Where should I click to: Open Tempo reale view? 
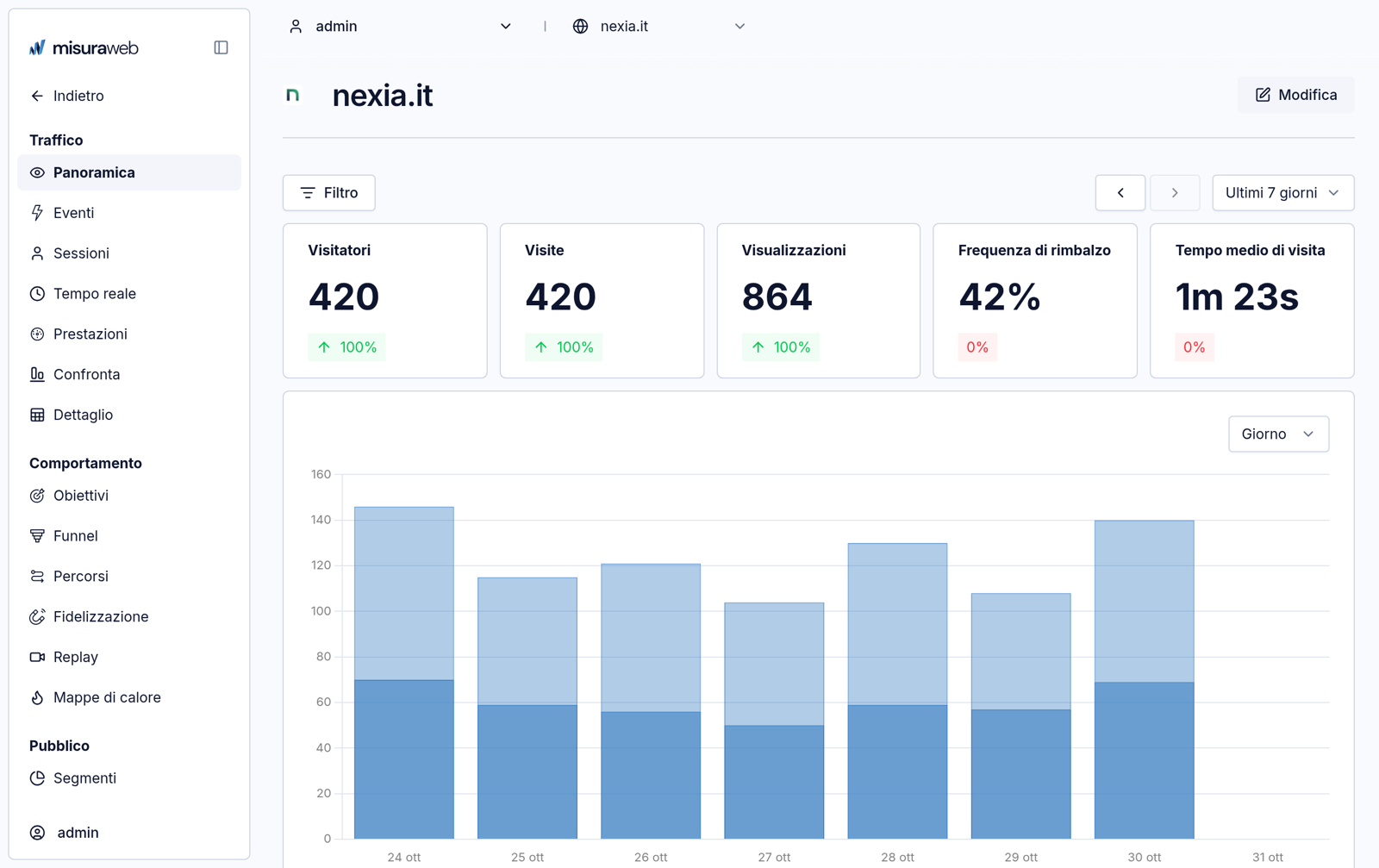(x=129, y=294)
